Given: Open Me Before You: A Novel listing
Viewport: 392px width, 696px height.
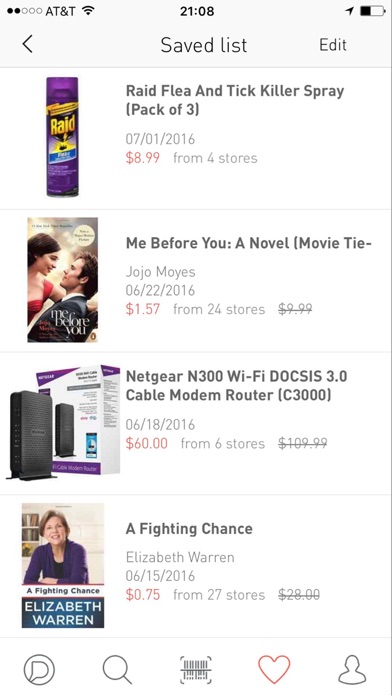Looking at the screenshot, I should tap(196, 281).
